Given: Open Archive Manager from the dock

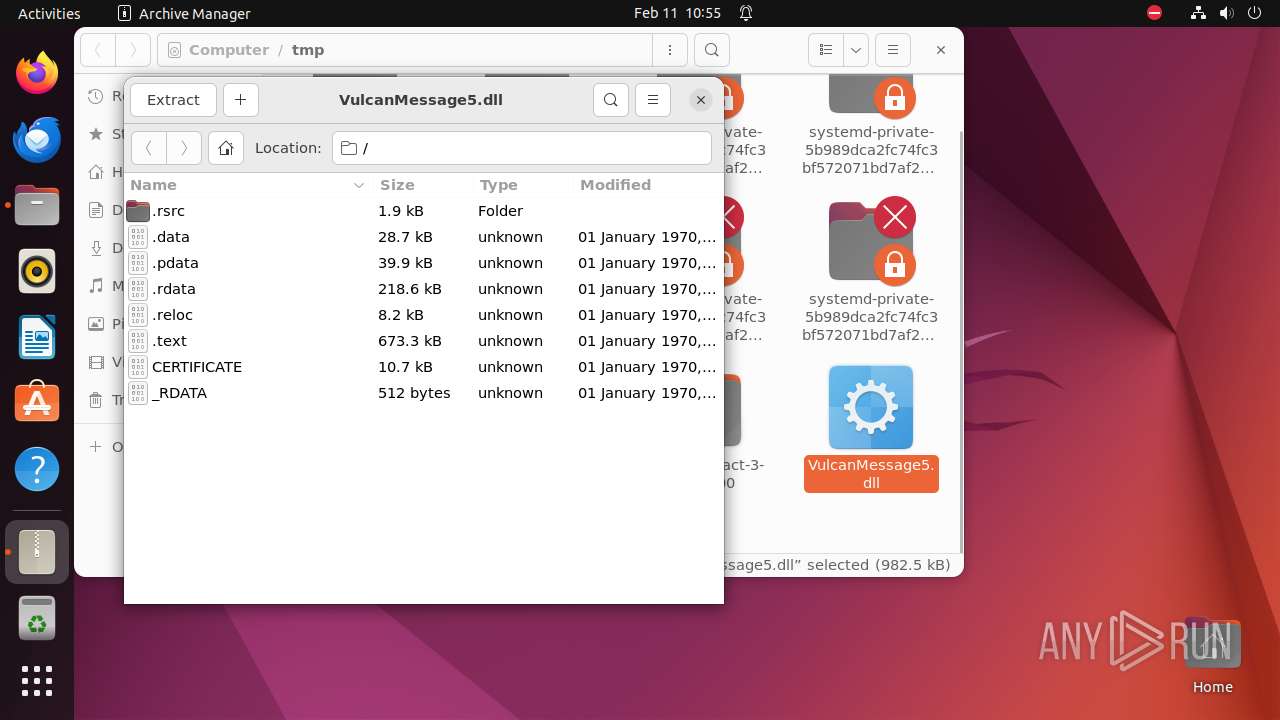Looking at the screenshot, I should 37,552.
